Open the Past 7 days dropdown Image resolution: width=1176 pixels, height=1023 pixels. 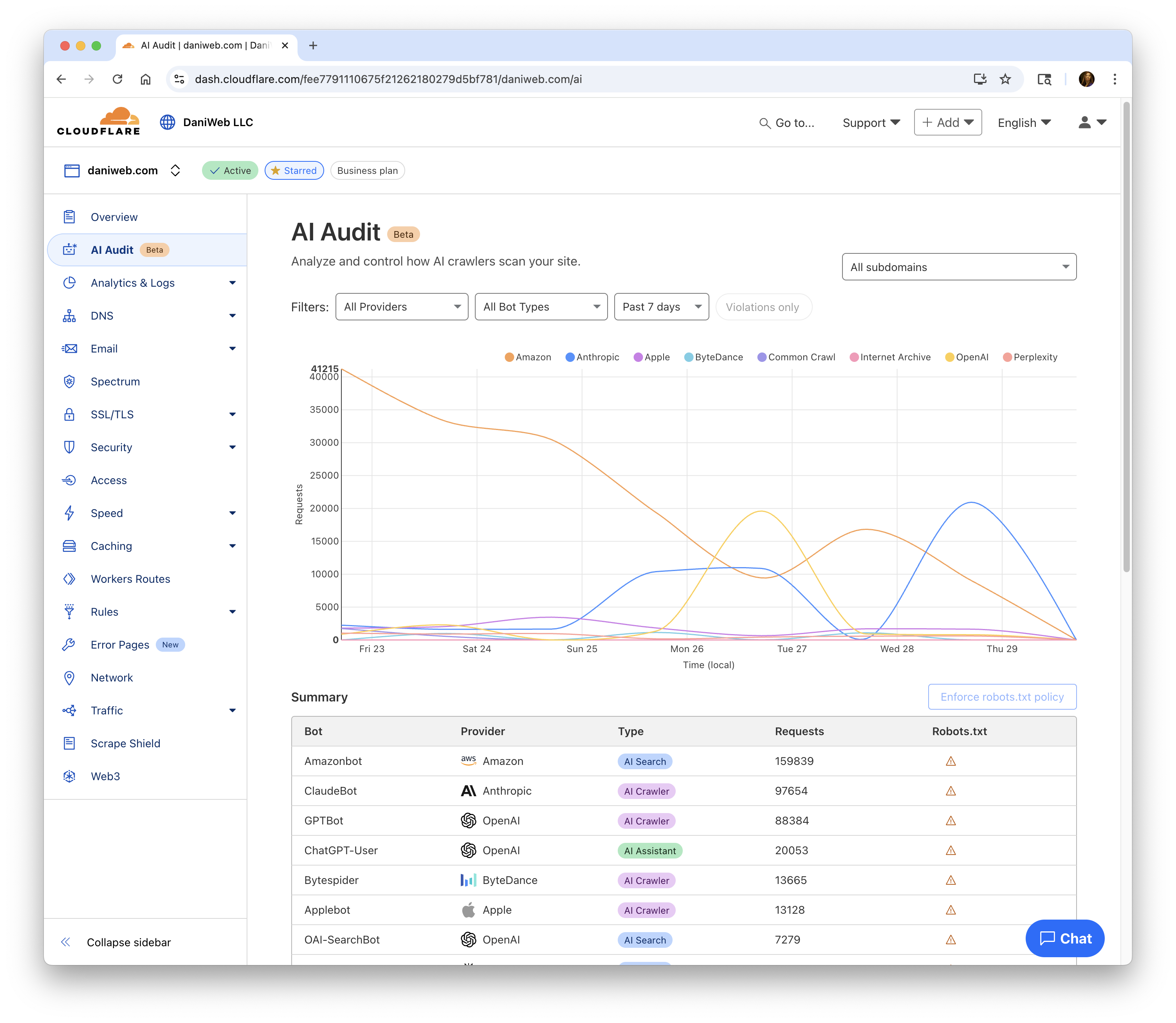coord(661,307)
